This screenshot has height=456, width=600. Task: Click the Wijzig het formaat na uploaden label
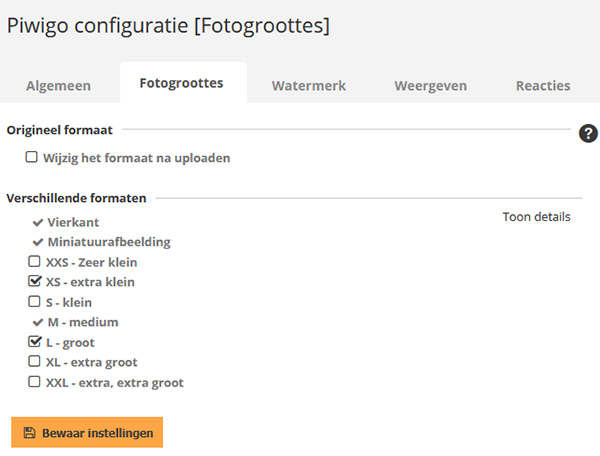click(x=137, y=158)
